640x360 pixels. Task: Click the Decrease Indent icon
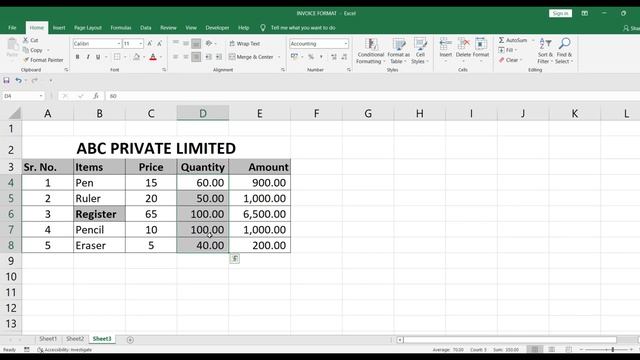tap(209, 57)
